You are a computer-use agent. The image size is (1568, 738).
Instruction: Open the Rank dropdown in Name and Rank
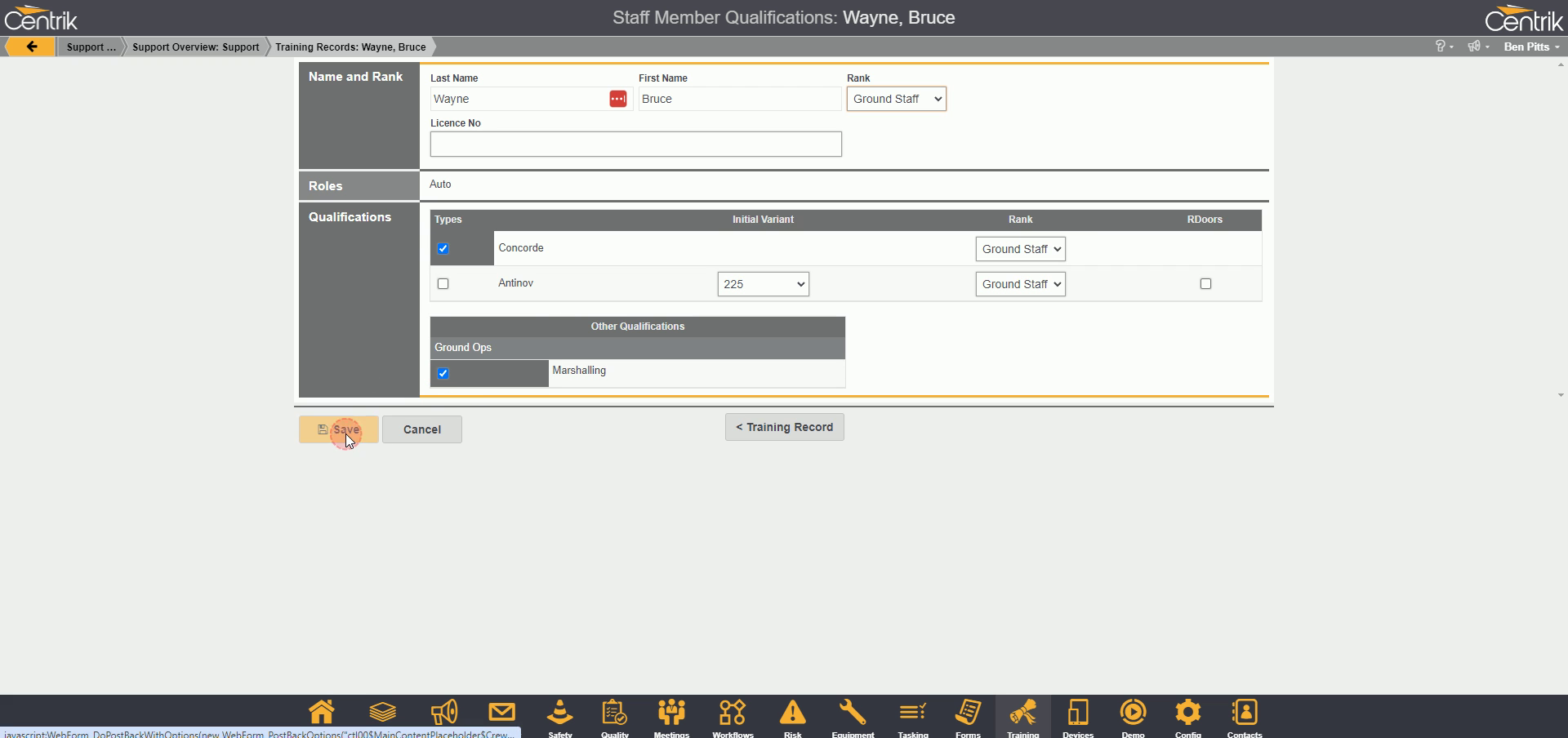click(x=896, y=99)
